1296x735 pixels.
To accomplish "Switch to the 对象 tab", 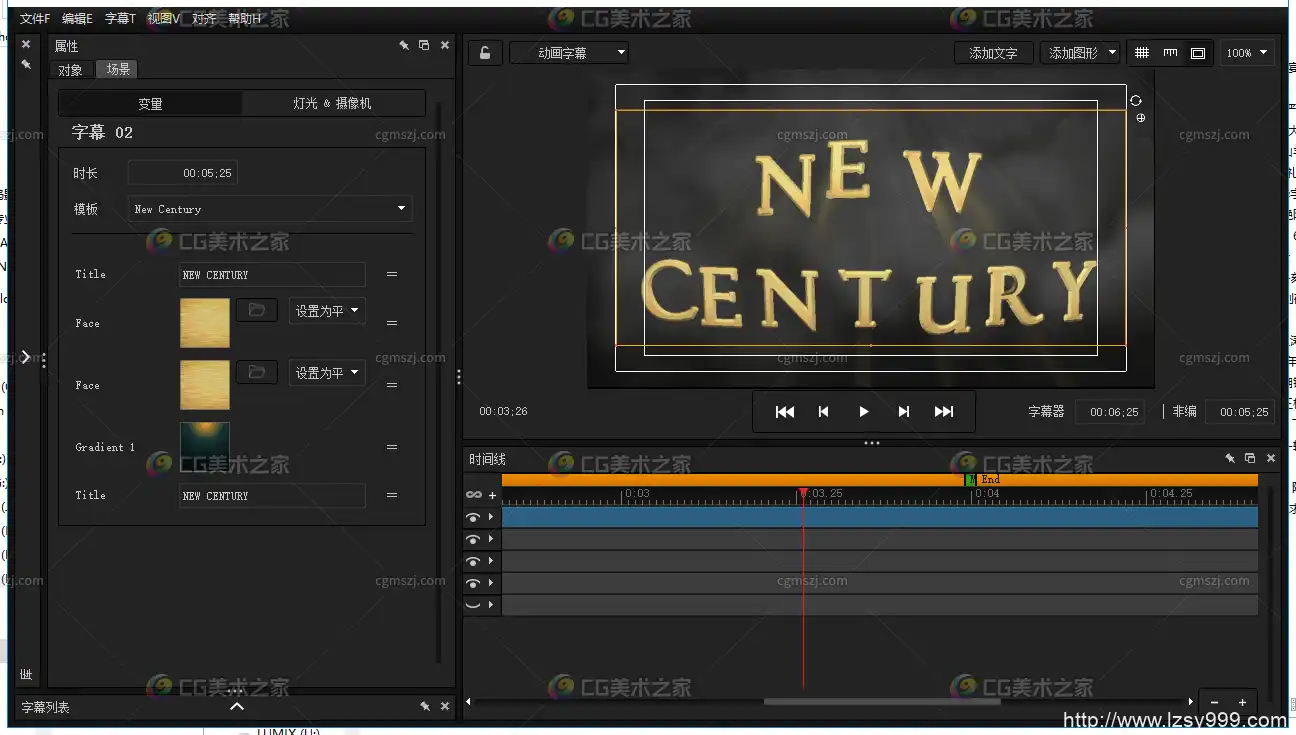I will [70, 69].
